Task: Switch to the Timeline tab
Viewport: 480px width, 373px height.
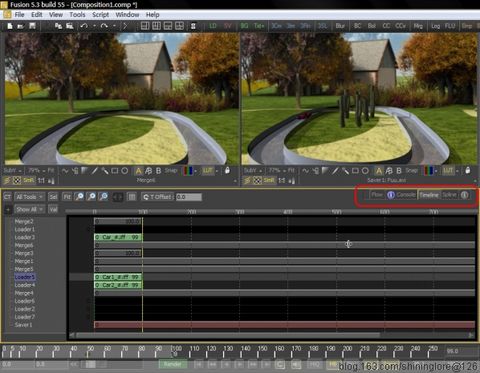Action: click(x=429, y=195)
